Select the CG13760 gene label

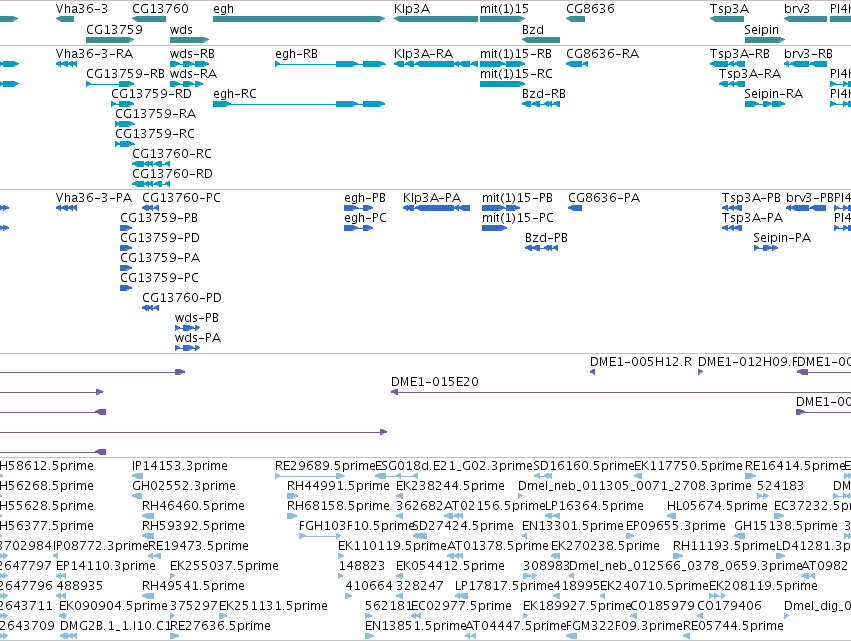160,9
